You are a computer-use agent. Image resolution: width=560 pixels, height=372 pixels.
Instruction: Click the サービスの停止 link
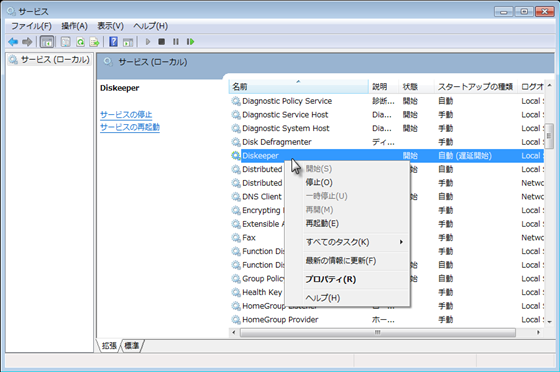(x=126, y=115)
